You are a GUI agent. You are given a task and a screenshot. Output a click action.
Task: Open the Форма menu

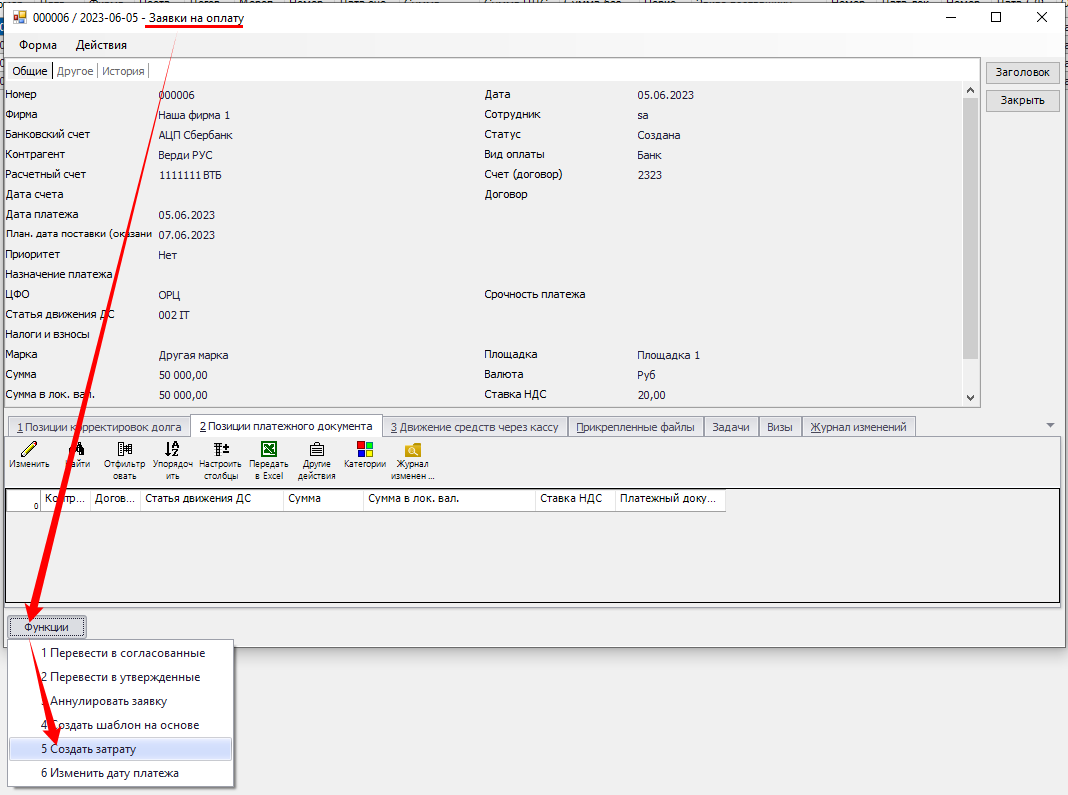pyautogui.click(x=38, y=45)
